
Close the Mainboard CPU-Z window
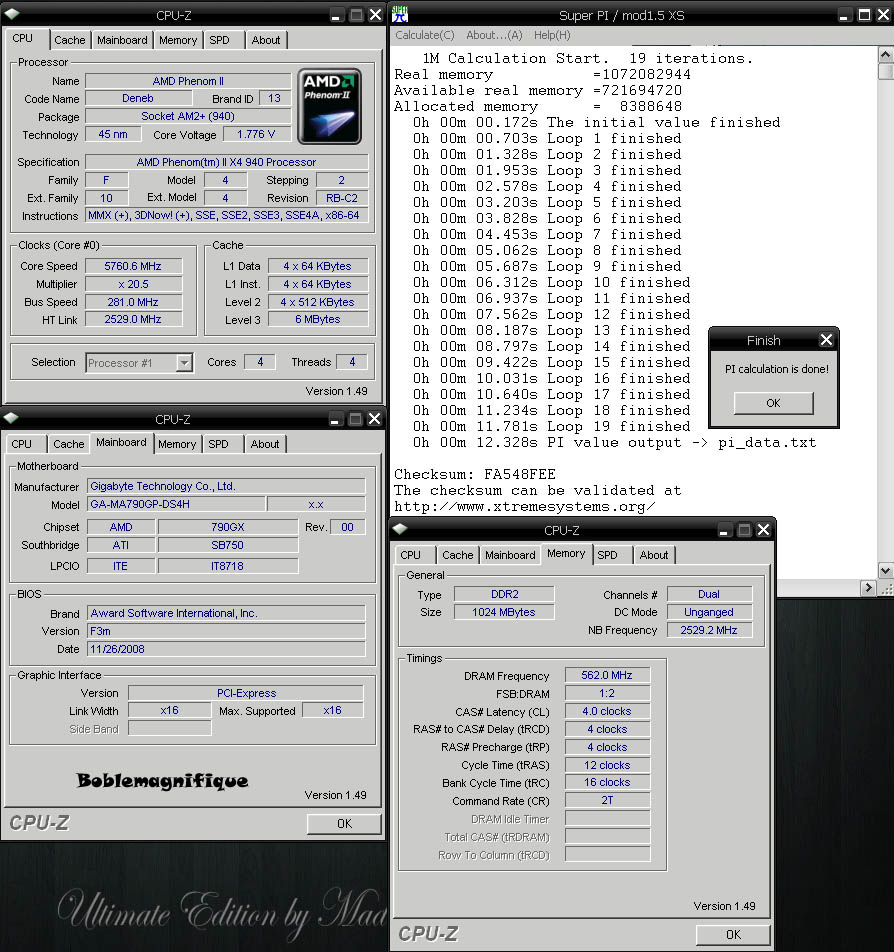pos(375,418)
